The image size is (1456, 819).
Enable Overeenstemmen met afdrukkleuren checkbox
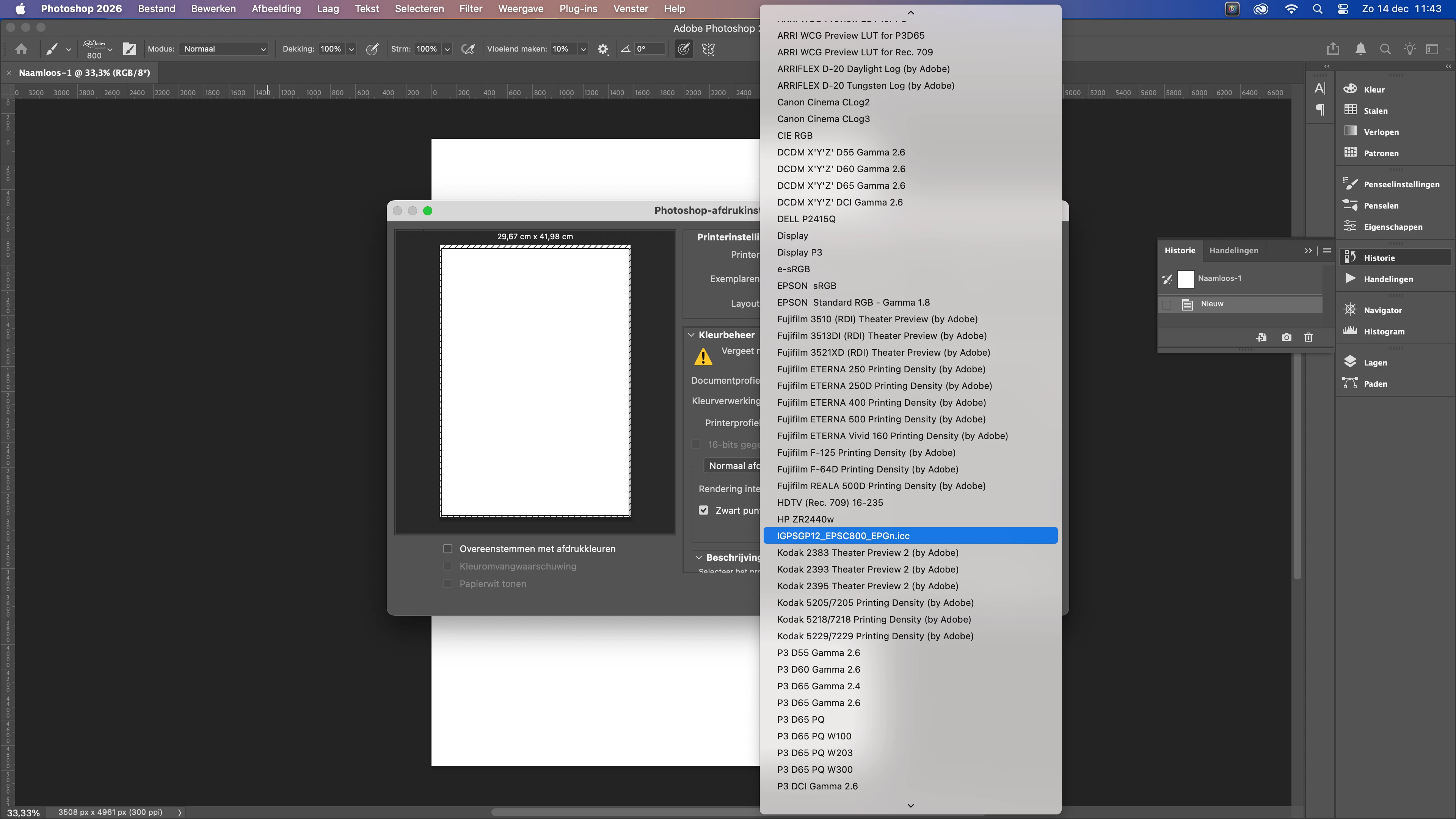[448, 549]
